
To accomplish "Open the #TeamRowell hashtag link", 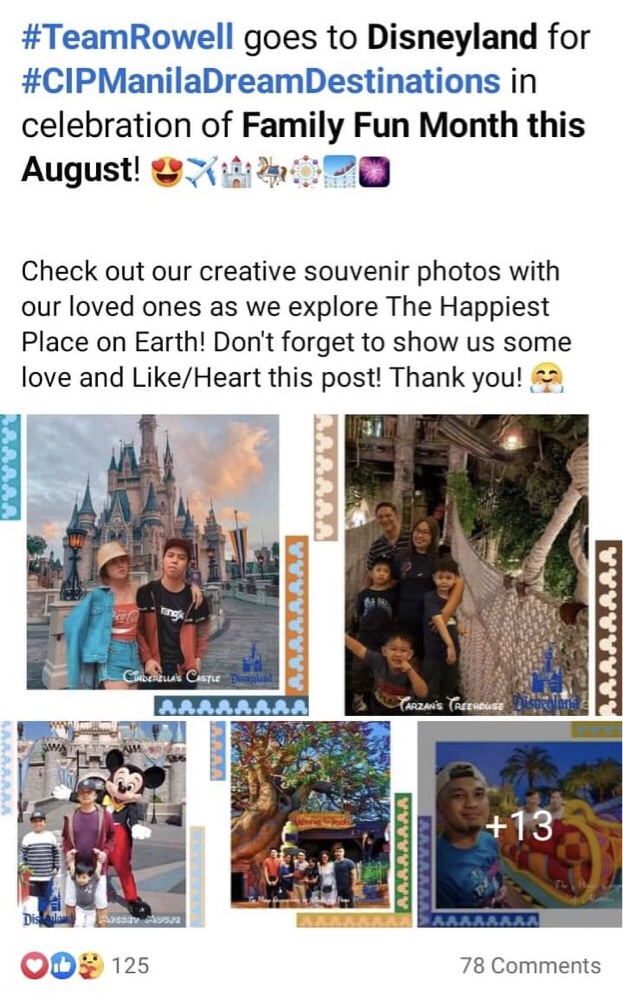I will click(127, 36).
